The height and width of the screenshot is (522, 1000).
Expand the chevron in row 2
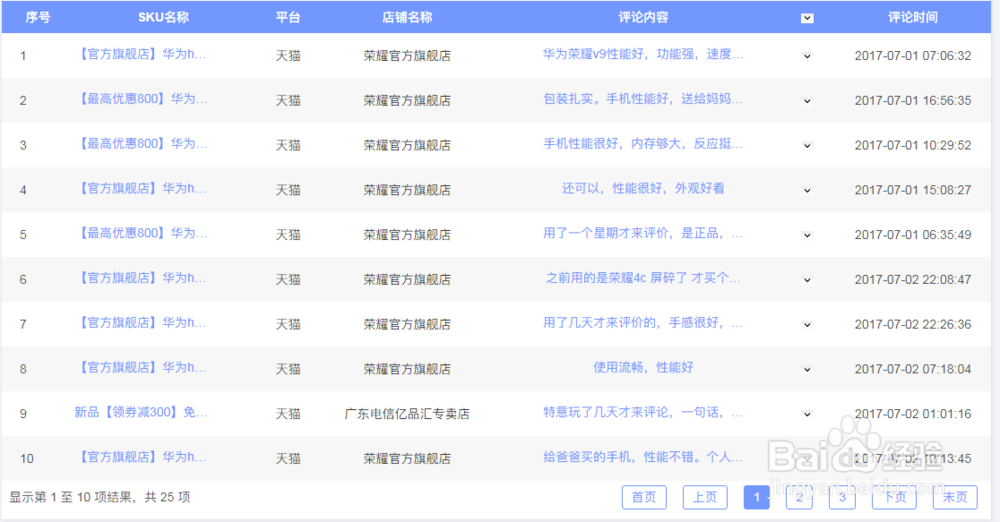coord(807,101)
